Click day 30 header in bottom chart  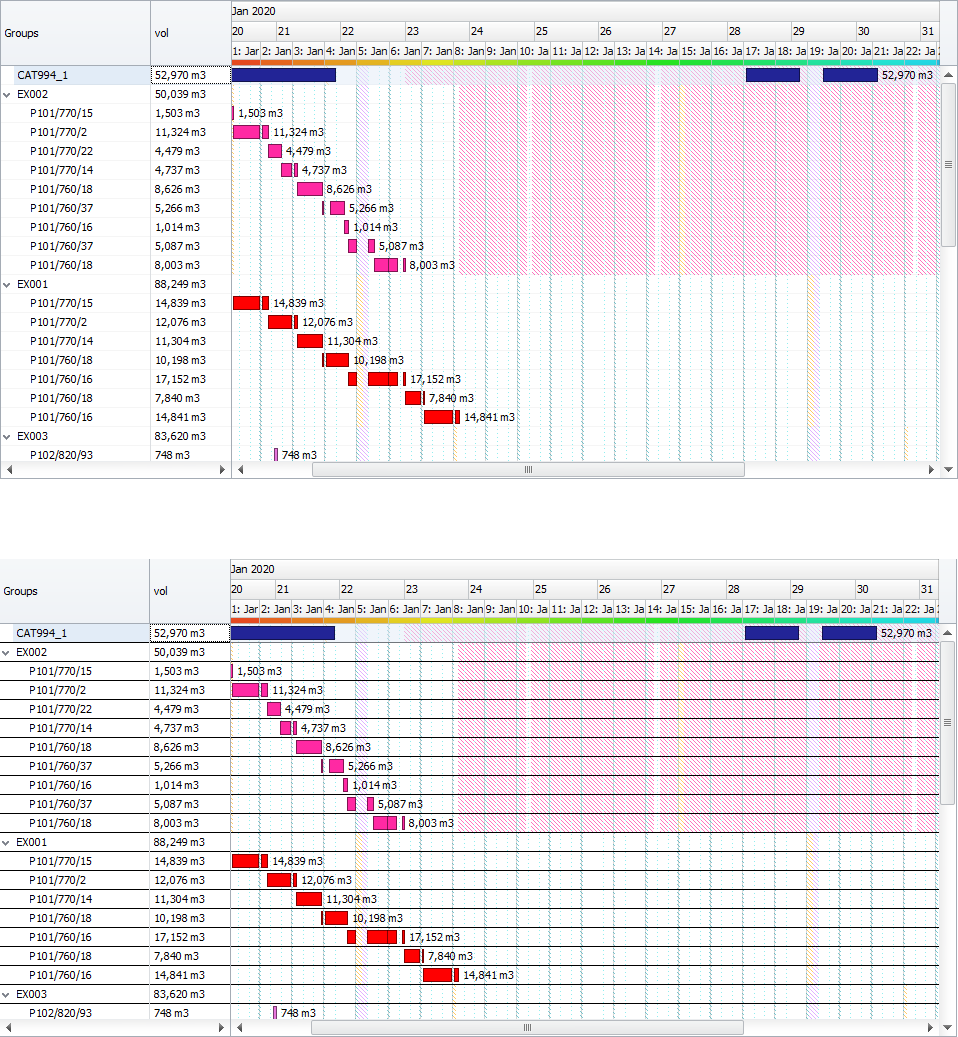point(887,589)
